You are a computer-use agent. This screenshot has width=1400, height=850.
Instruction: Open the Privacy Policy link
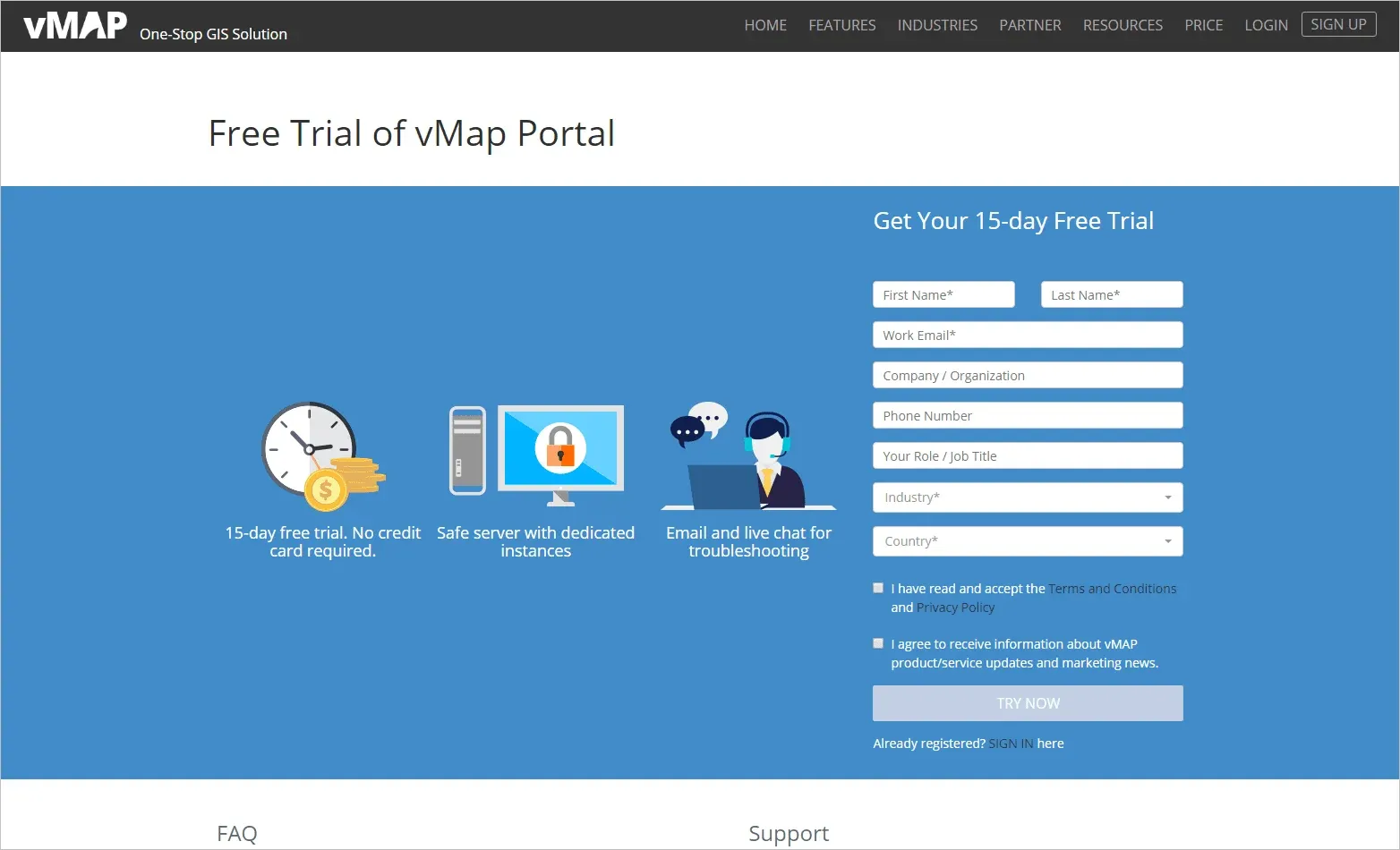pyautogui.click(x=955, y=608)
